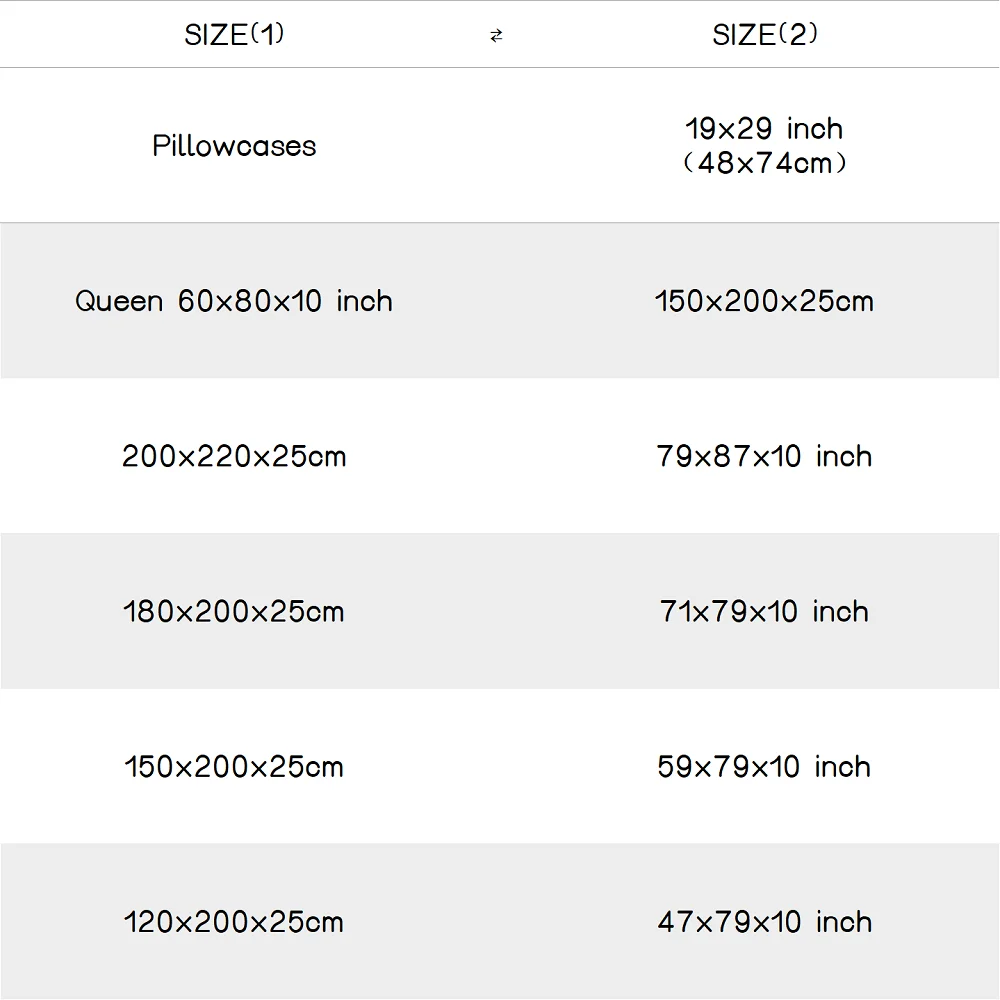Select the 19x29 inch pillowcase size
Image resolution: width=1000 pixels, height=1000 pixels.
[x=764, y=129]
